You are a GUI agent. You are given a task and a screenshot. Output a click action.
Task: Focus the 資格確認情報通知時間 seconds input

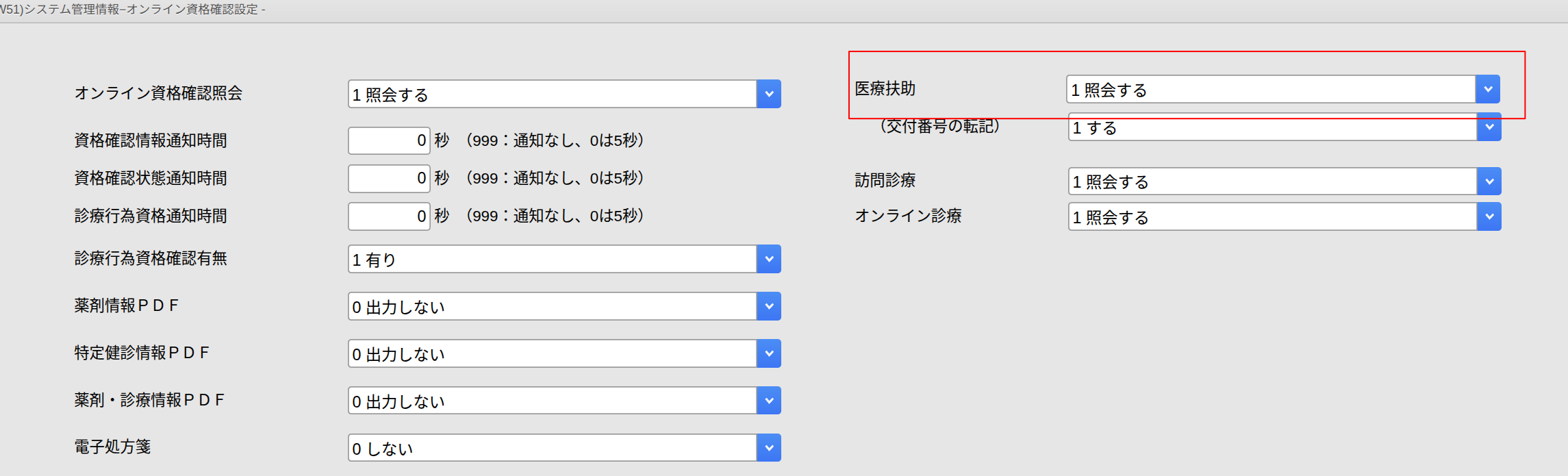pos(388,140)
